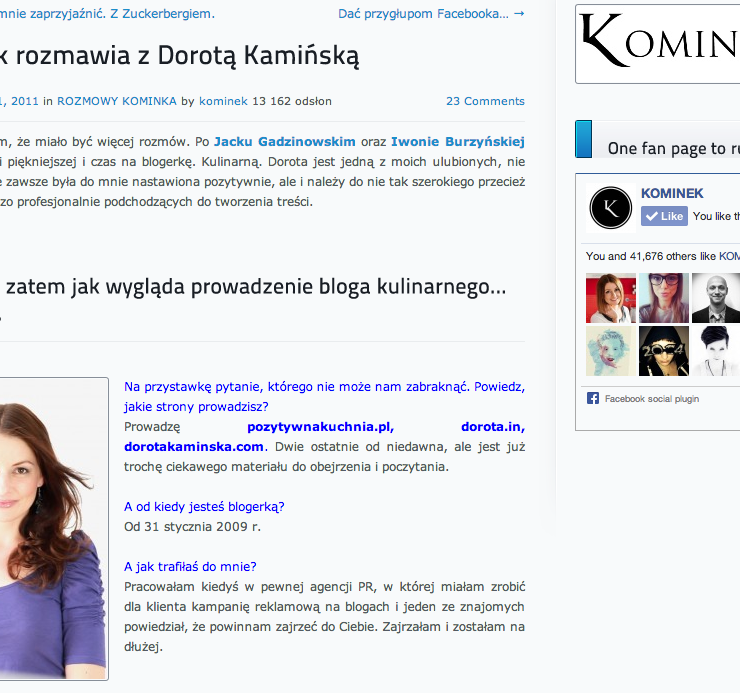
Task: Click the Facebook icon next to social plugin
Action: pyautogui.click(x=593, y=398)
